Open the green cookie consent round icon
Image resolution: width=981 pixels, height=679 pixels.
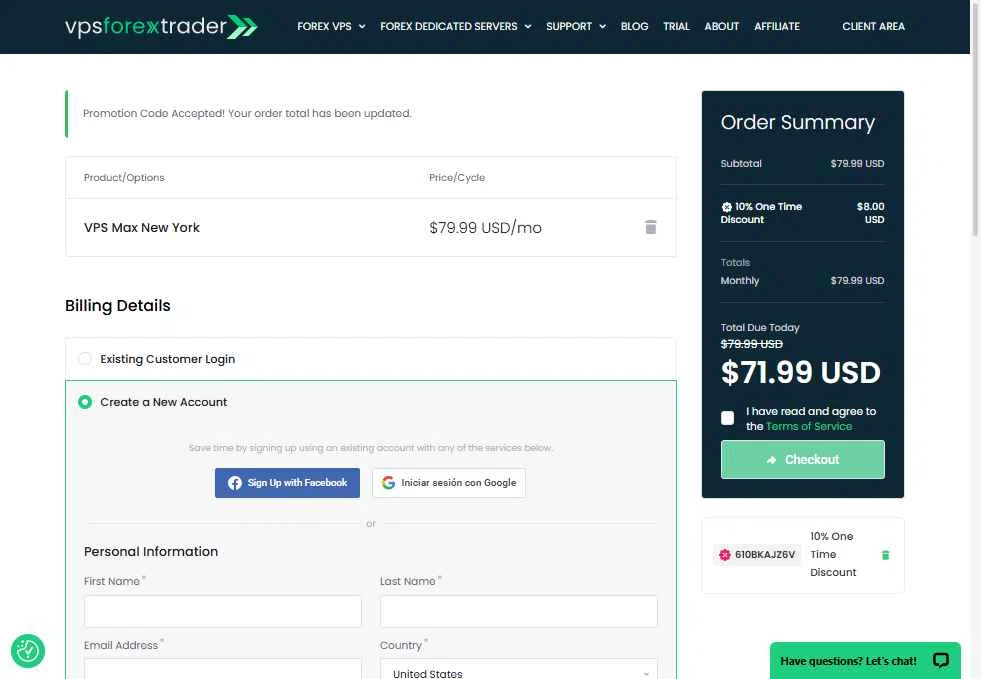(x=28, y=651)
